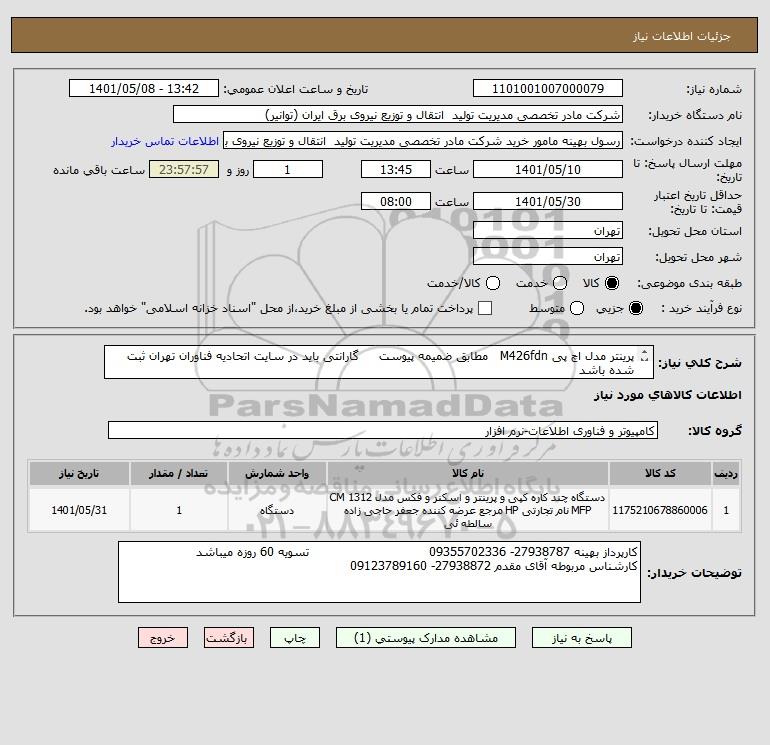Click the بازگشت back button
The image size is (770, 745).
click(229, 638)
